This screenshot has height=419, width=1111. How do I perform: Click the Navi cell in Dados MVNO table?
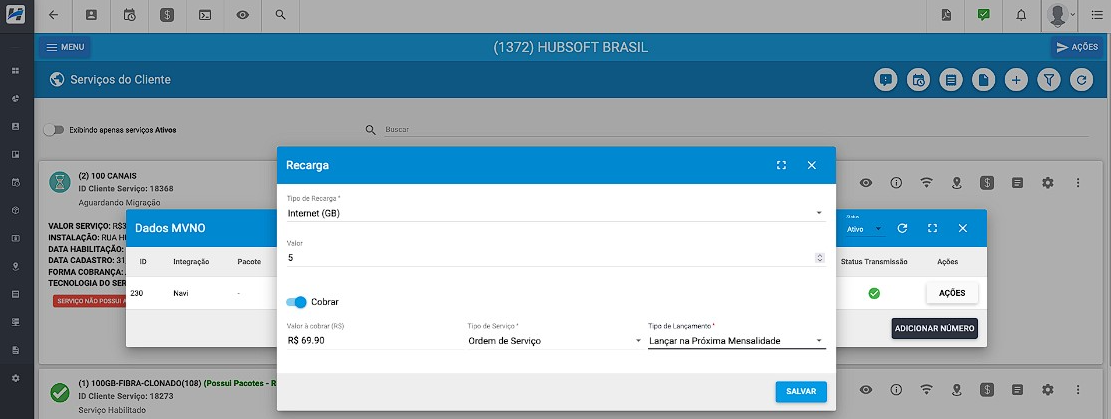(182, 293)
